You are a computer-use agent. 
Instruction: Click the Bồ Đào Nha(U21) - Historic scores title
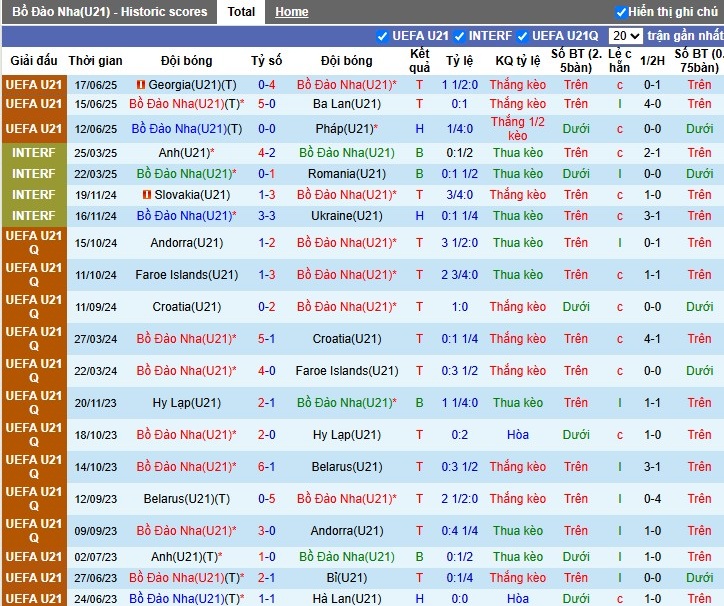(109, 12)
